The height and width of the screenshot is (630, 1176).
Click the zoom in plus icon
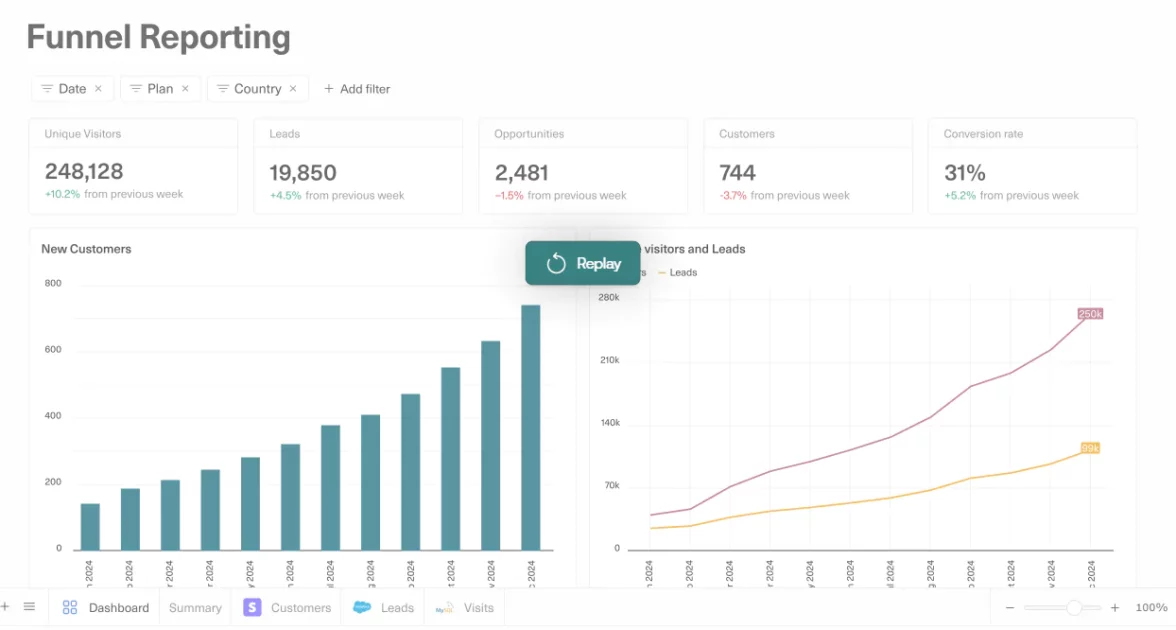1115,607
